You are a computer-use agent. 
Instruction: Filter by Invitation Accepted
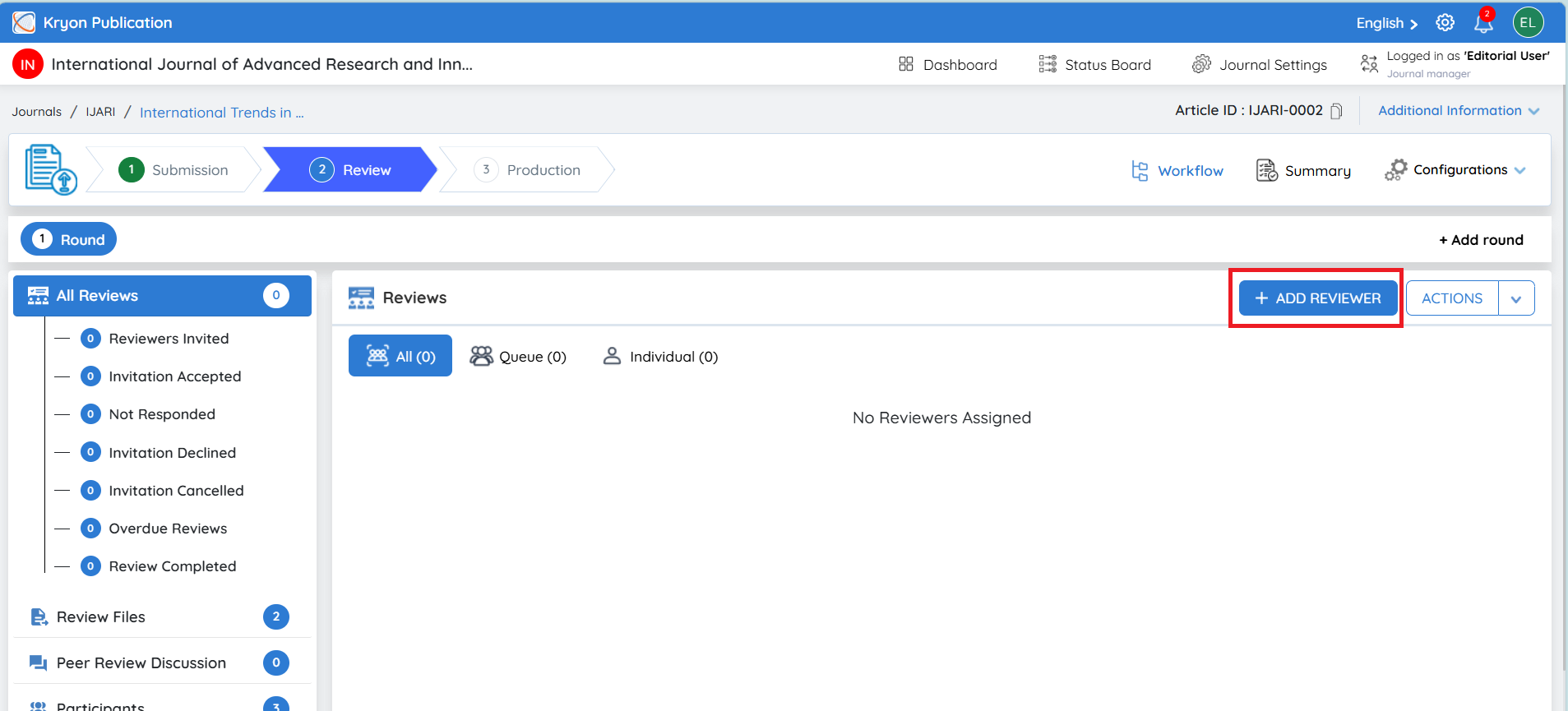tap(161, 376)
